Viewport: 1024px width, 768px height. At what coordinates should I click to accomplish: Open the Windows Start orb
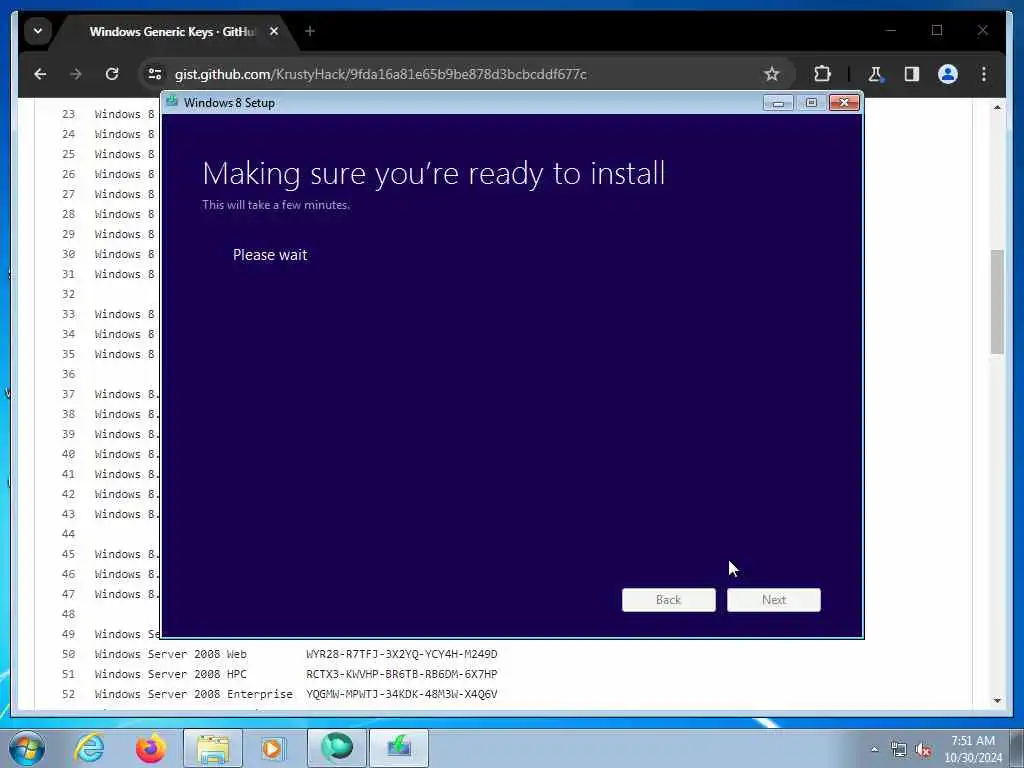pos(27,748)
